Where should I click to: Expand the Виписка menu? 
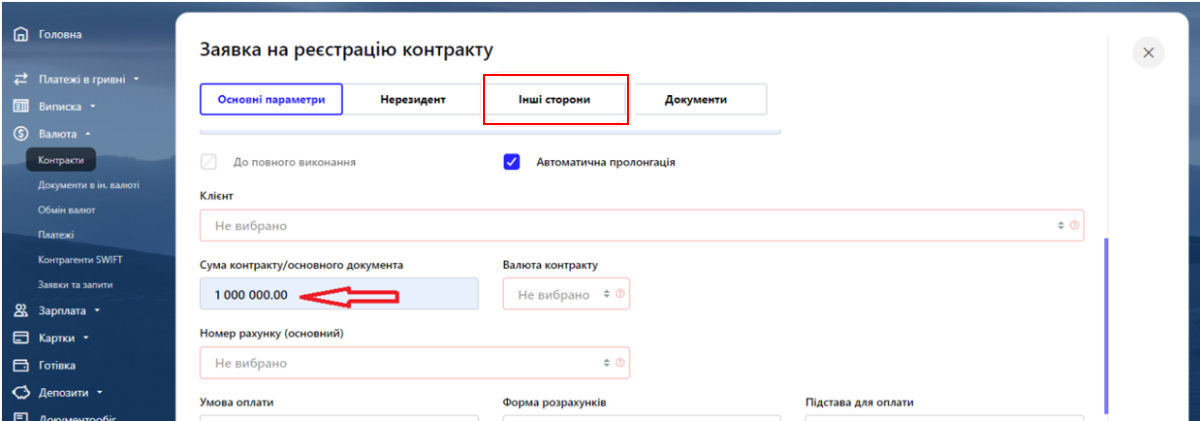(x=92, y=106)
